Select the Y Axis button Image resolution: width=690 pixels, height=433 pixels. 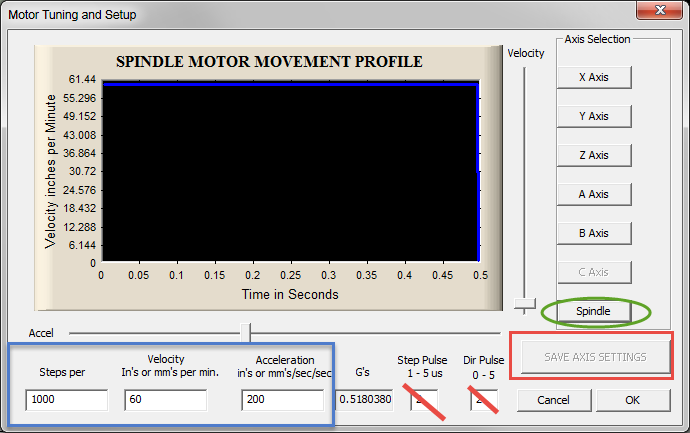[594, 117]
